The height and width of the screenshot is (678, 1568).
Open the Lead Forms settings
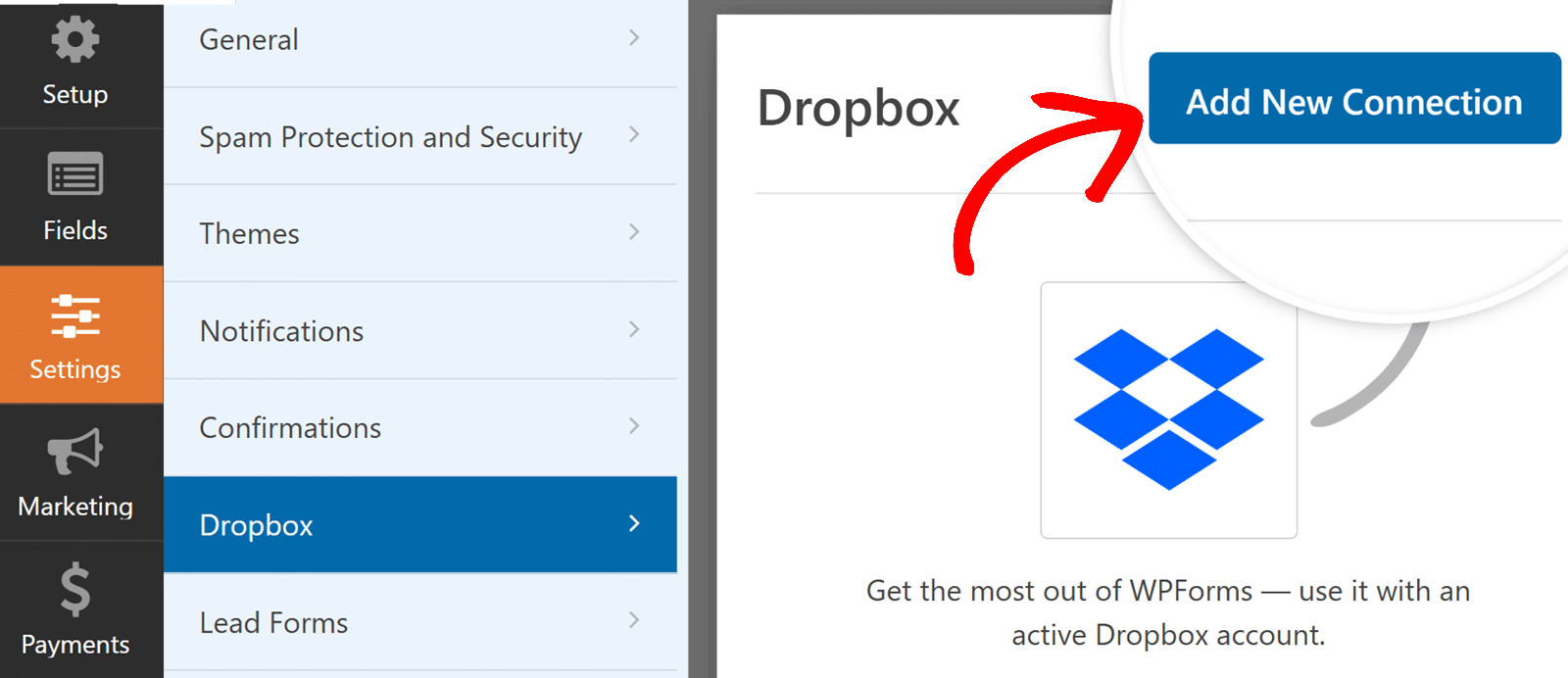(x=273, y=623)
